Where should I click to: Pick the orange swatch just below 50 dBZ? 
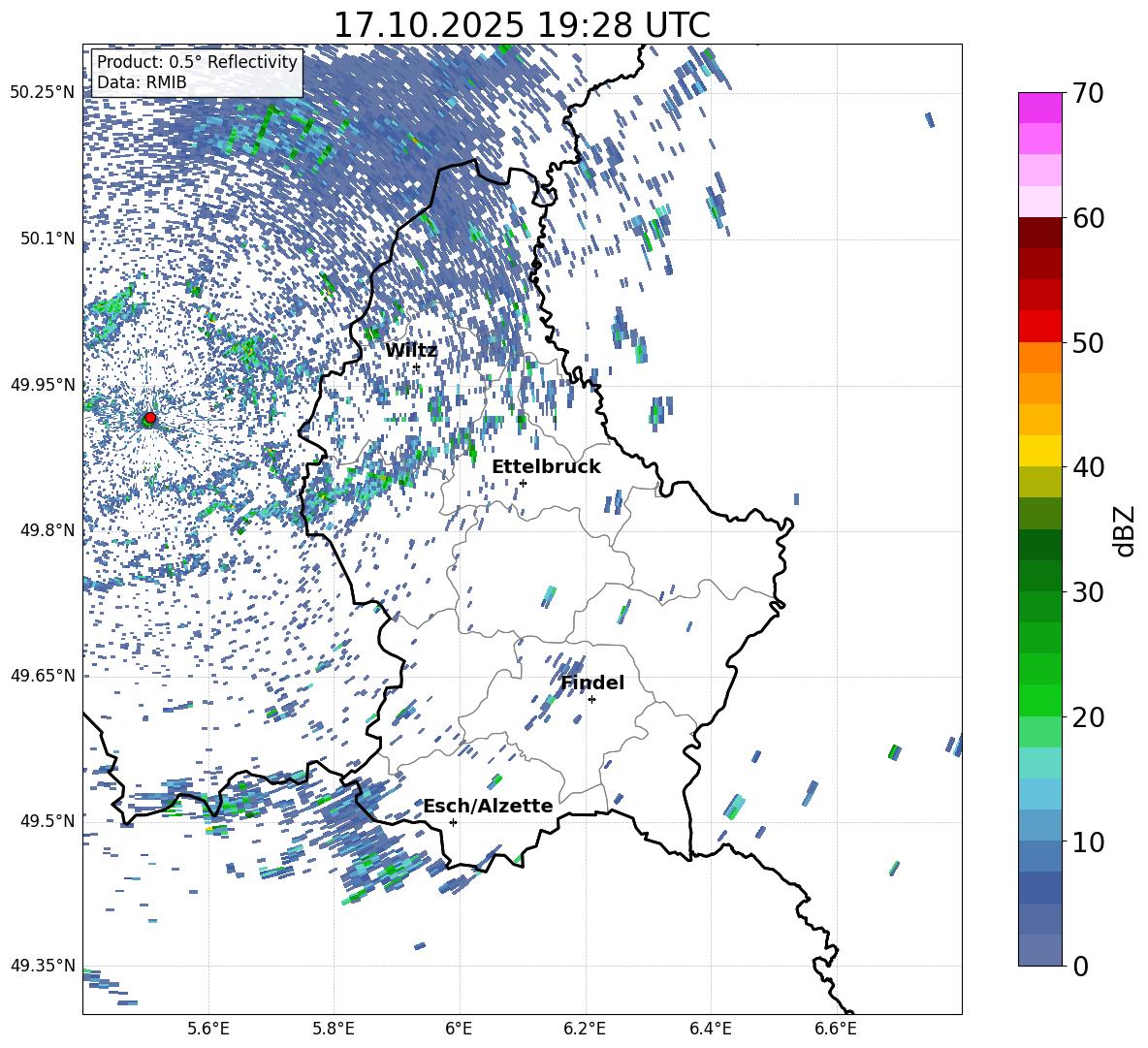pos(1040,357)
